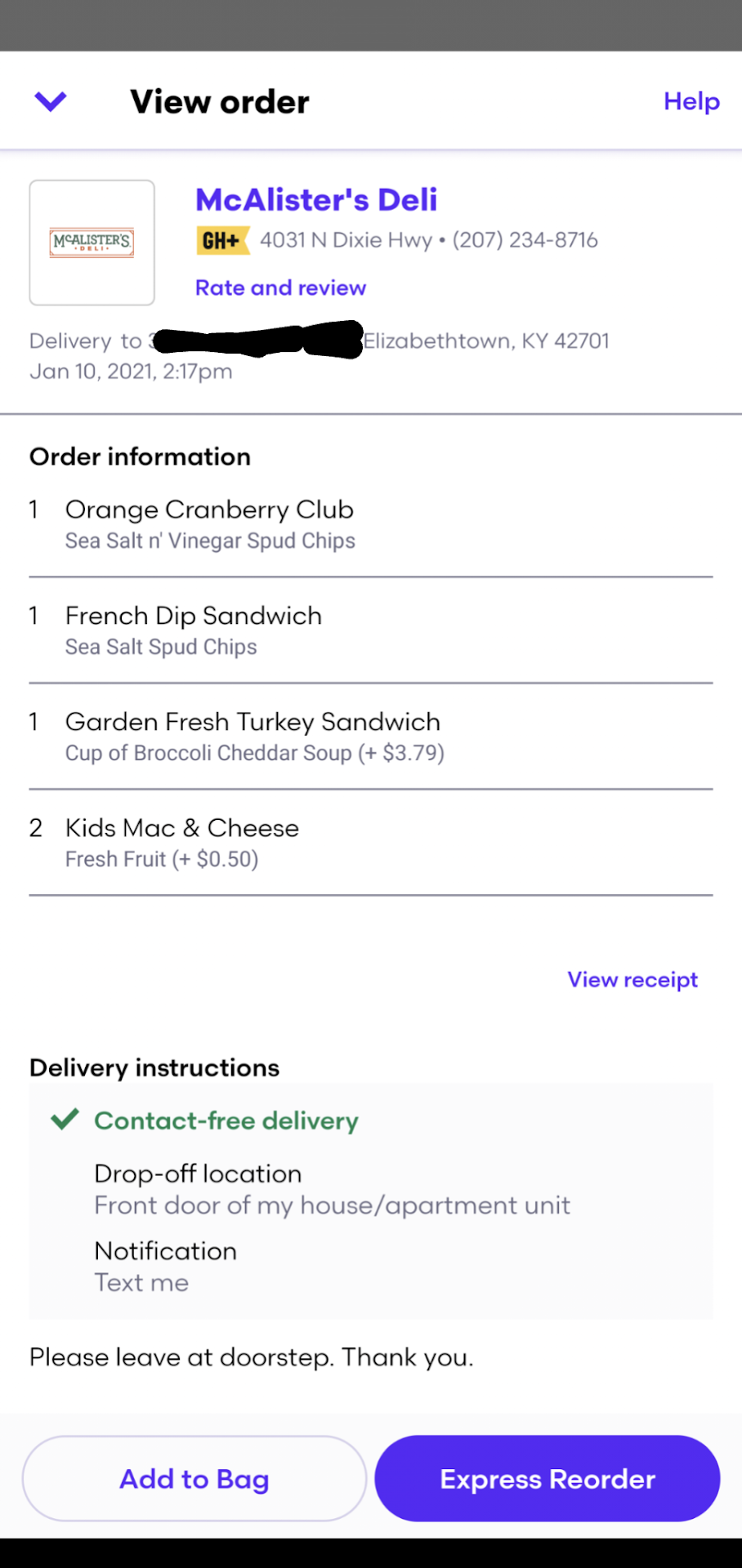Tap the Notification Text me setting

click(165, 1266)
